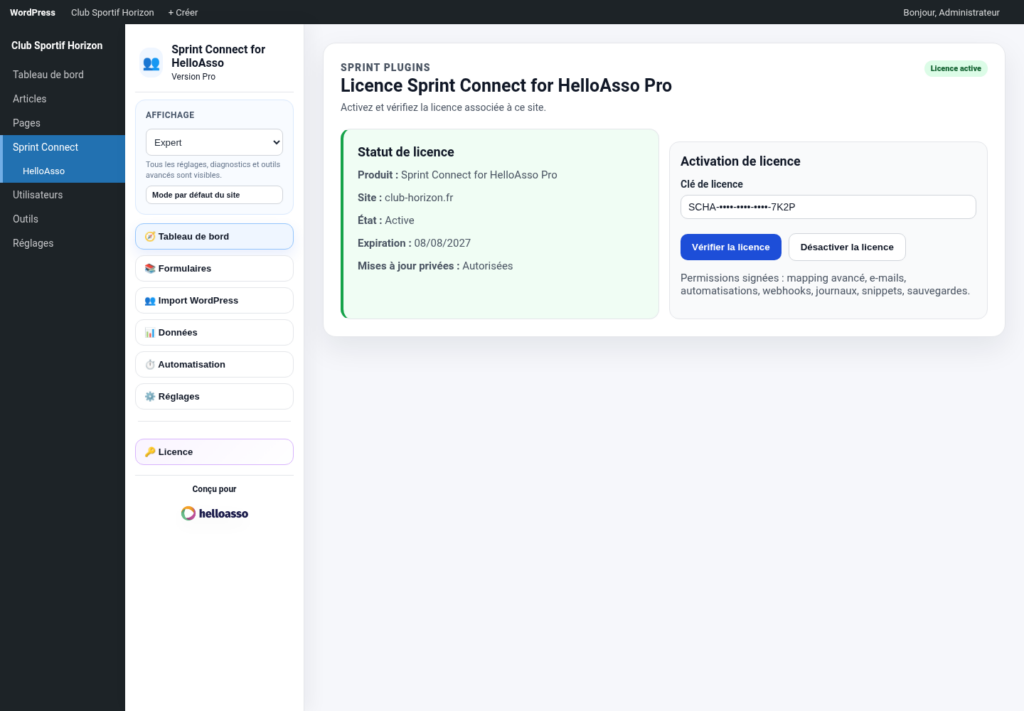Click the Statut de licence heading

(x=406, y=152)
